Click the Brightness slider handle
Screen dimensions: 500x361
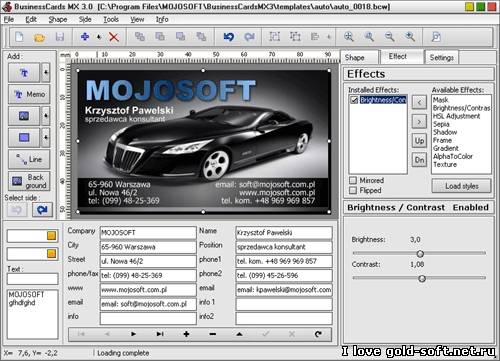pos(420,254)
